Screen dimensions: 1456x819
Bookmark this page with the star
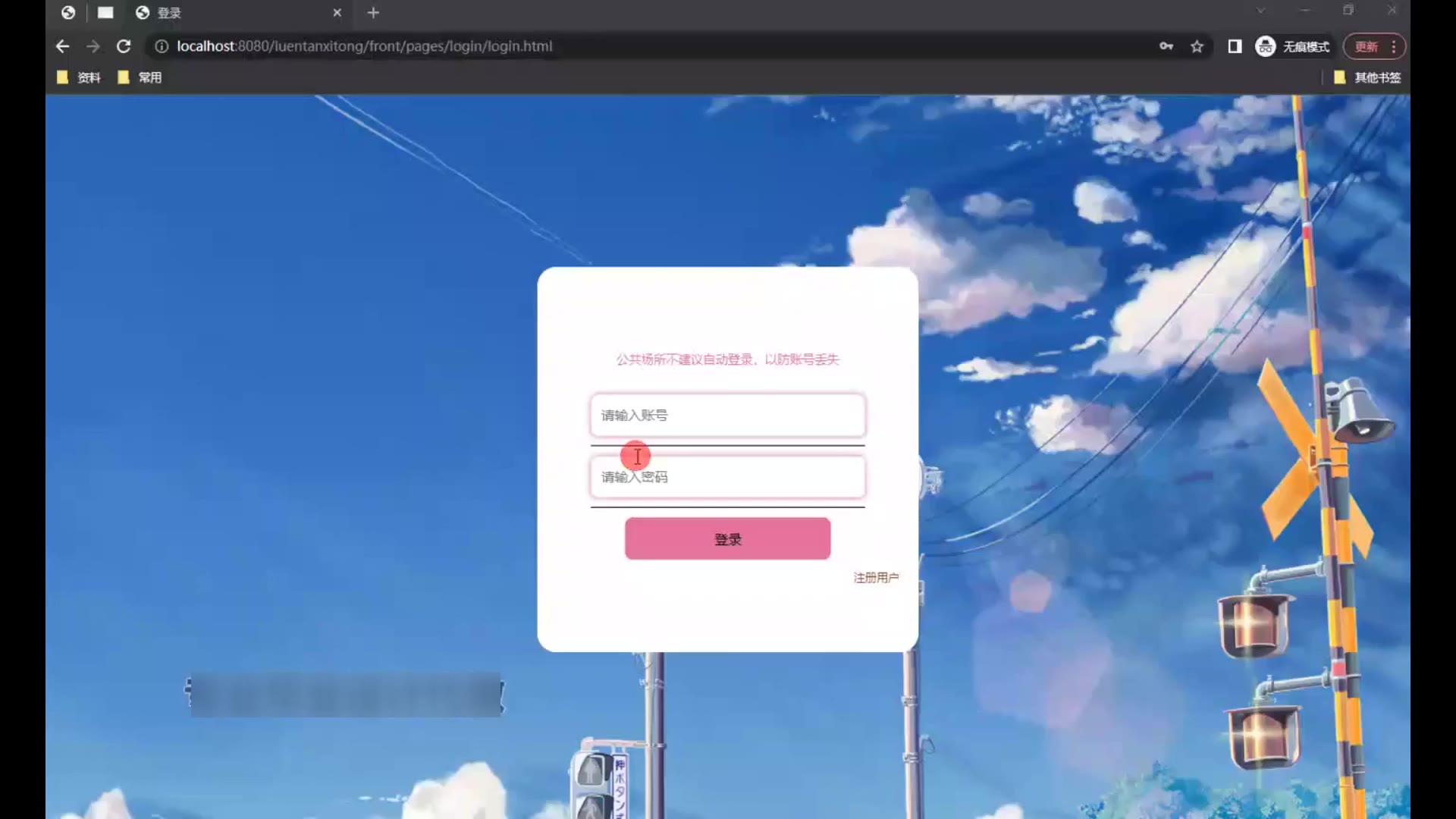pyautogui.click(x=1197, y=46)
